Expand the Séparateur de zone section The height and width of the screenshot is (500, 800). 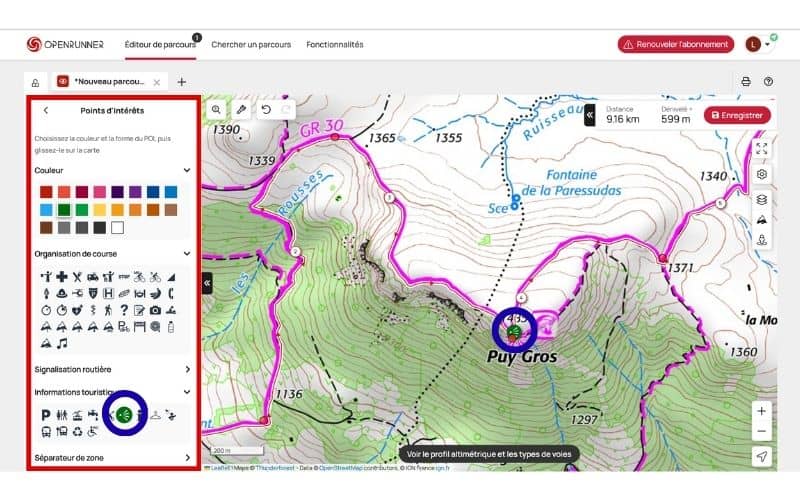(x=186, y=458)
